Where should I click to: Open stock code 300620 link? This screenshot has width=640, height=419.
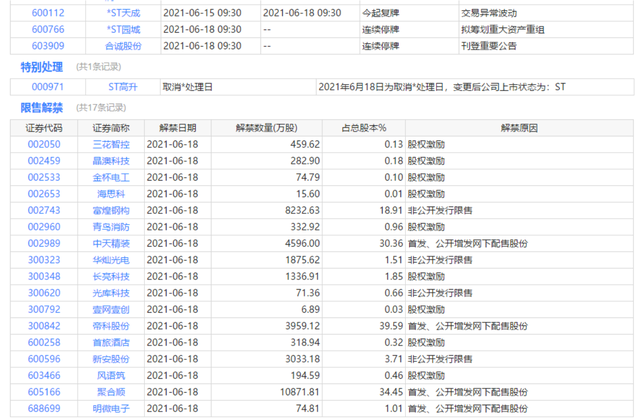(44, 293)
